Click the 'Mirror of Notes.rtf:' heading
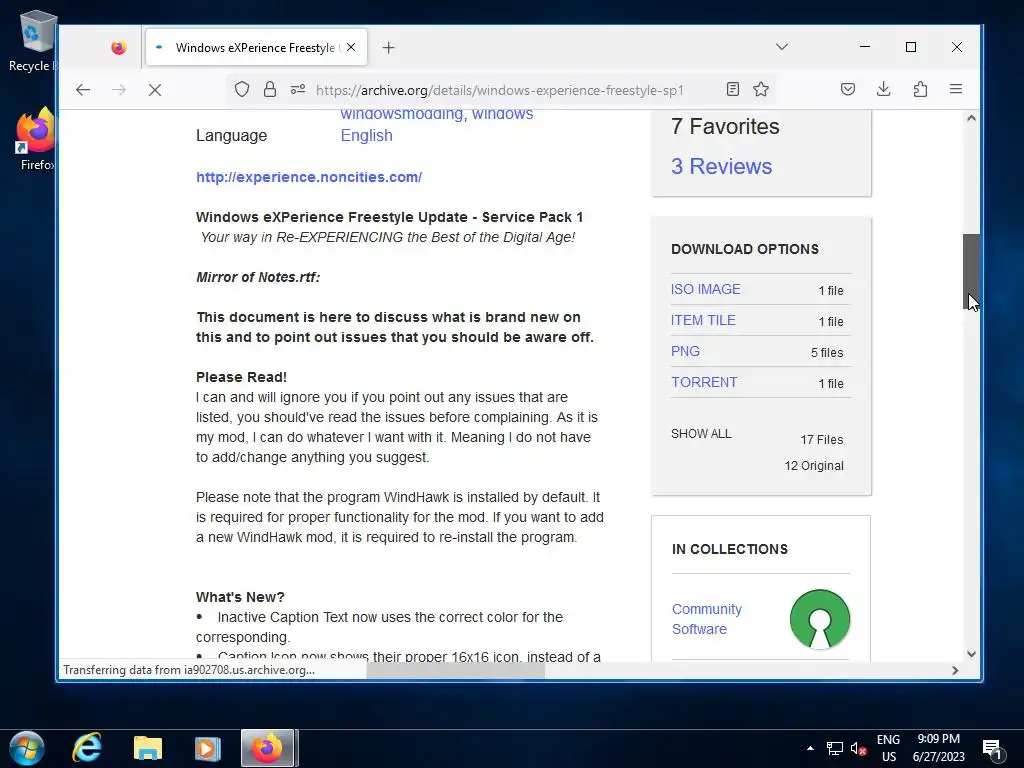Image resolution: width=1024 pixels, height=768 pixels. 258,277
